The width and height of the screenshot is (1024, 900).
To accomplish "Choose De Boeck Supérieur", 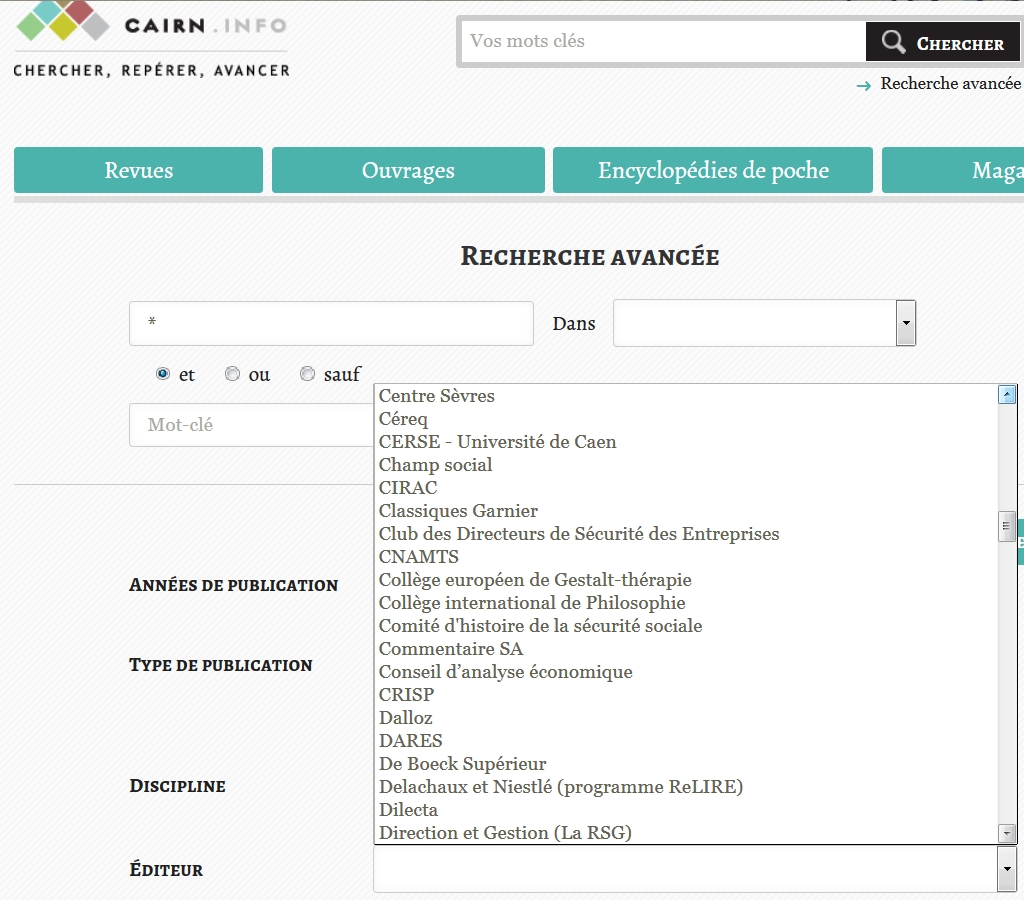I will click(686, 763).
